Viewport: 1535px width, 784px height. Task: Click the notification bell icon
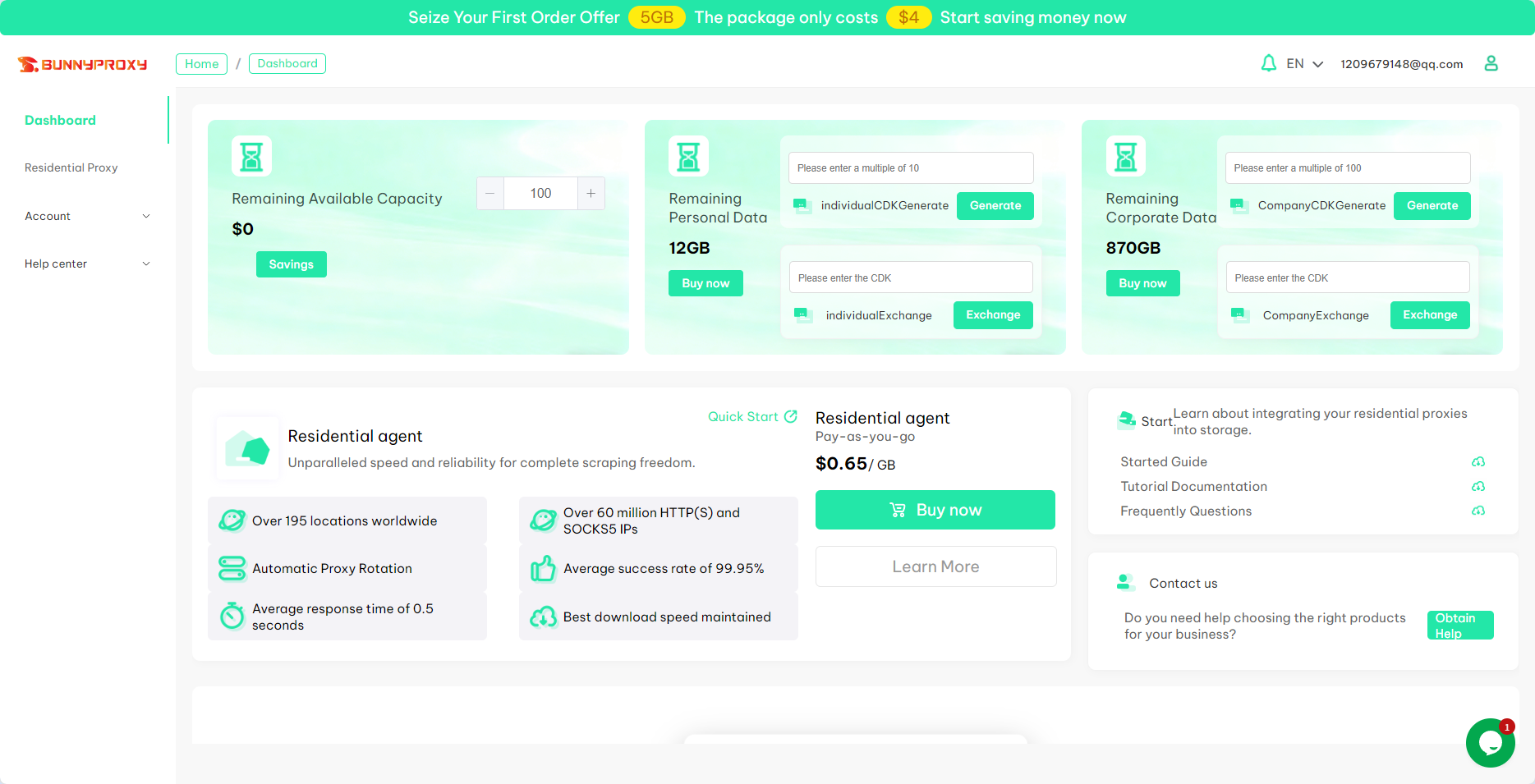point(1268,64)
